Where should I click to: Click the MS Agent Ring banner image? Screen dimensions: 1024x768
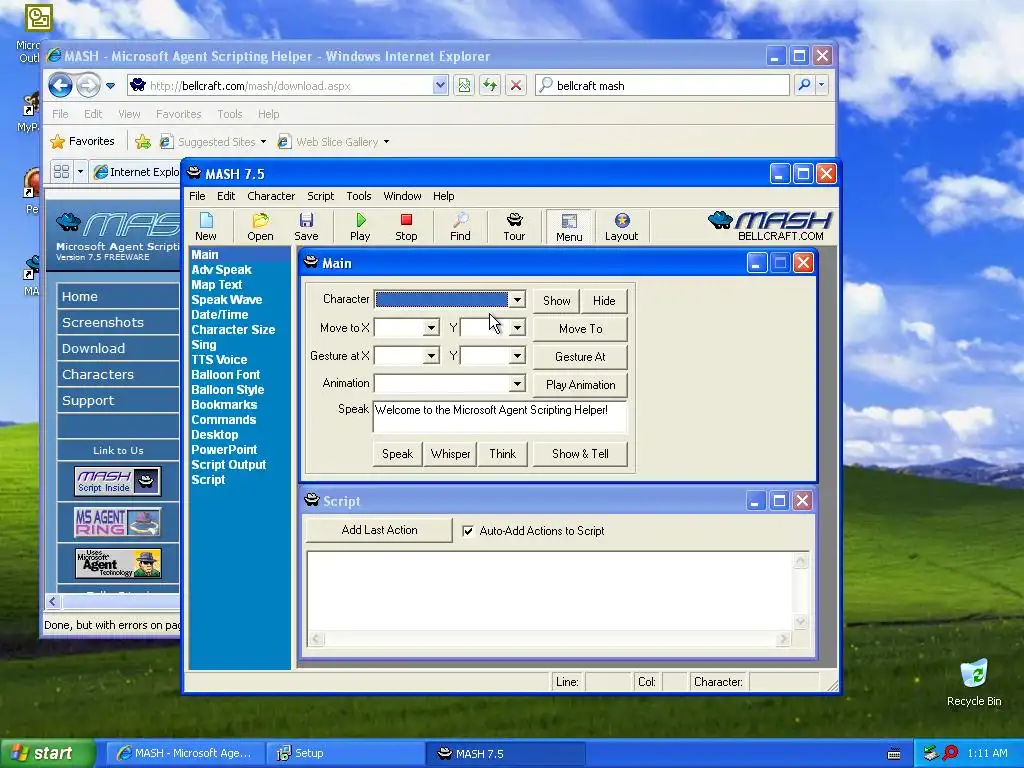coord(118,522)
